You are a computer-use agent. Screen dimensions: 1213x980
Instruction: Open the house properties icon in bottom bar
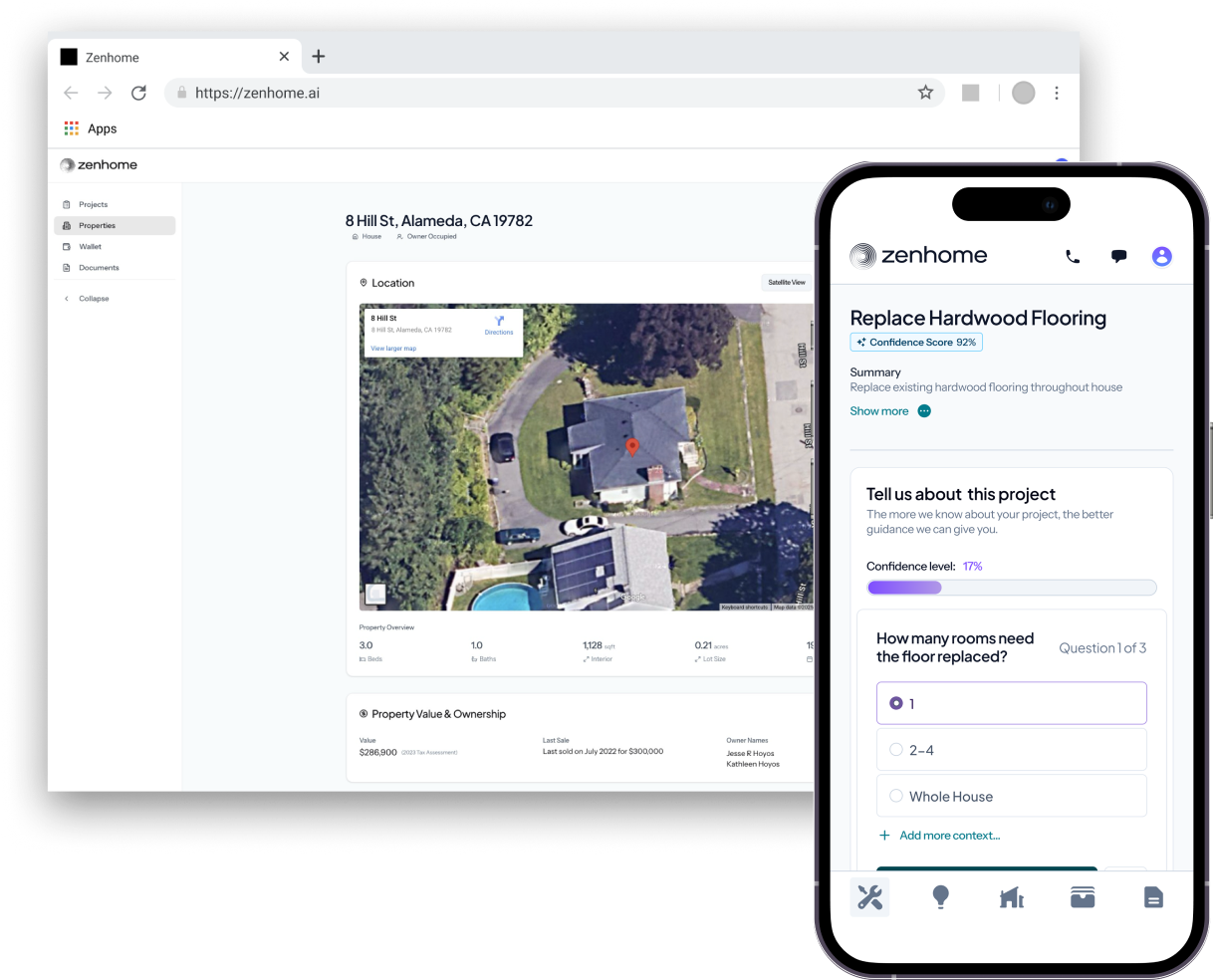click(x=1012, y=897)
